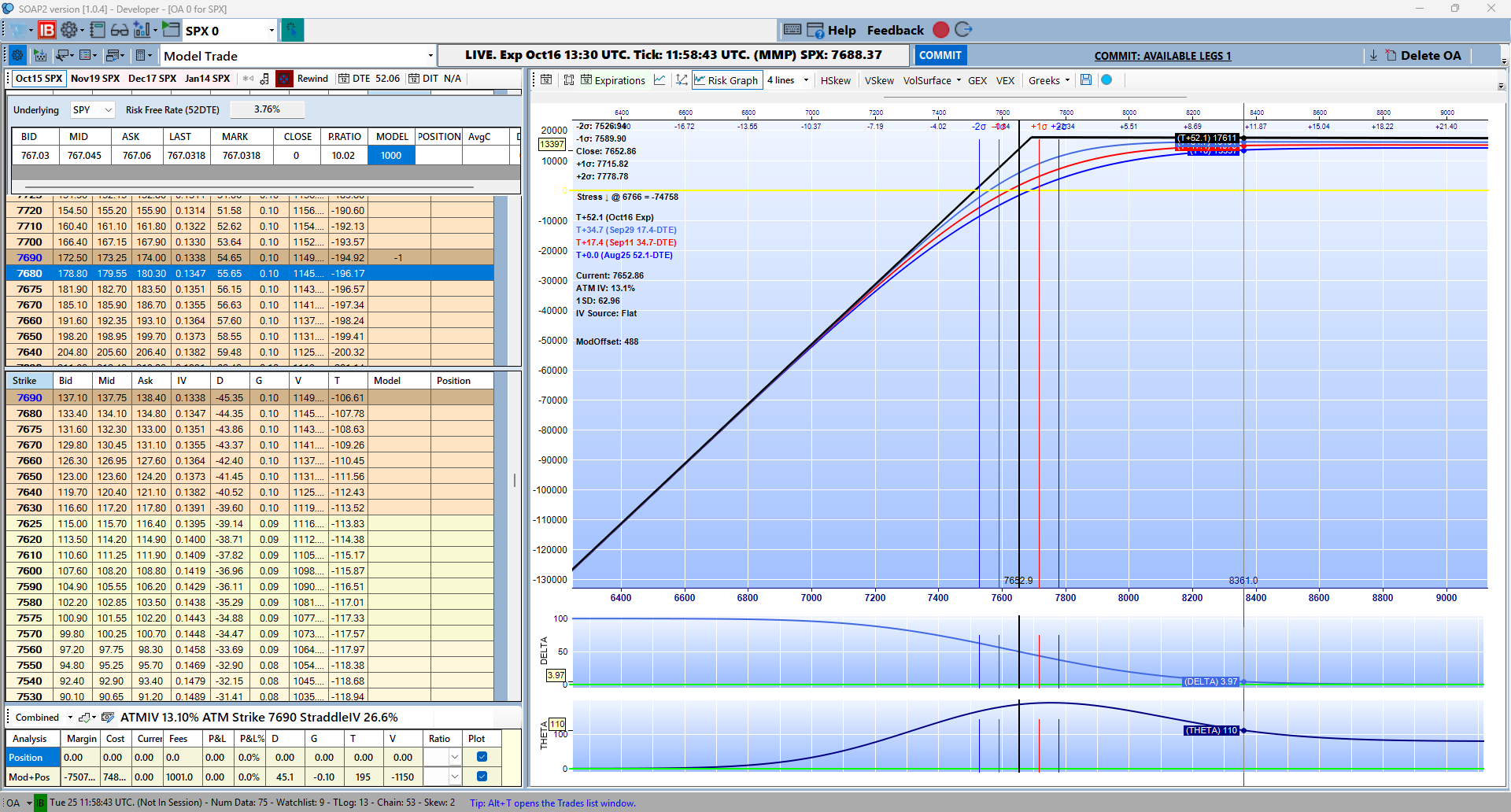Open the SPX 0 dropdown
This screenshot has width=1511, height=812.
(272, 31)
